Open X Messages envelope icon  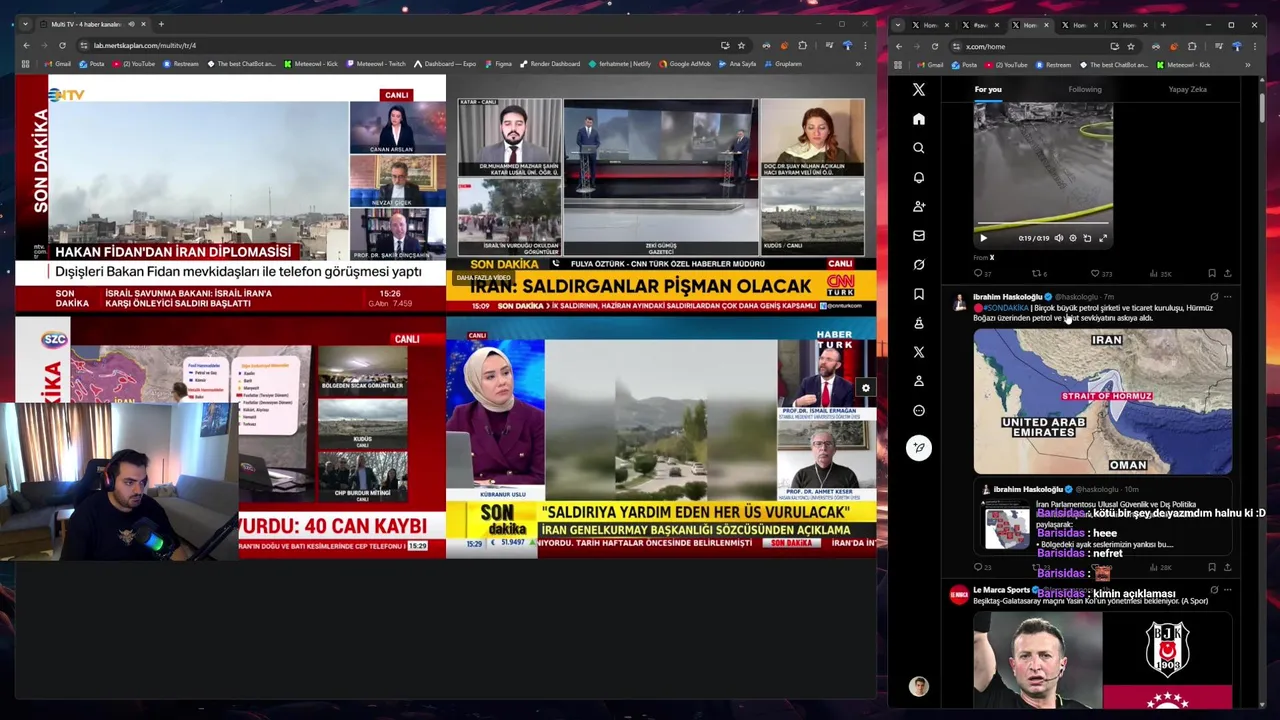(x=918, y=236)
